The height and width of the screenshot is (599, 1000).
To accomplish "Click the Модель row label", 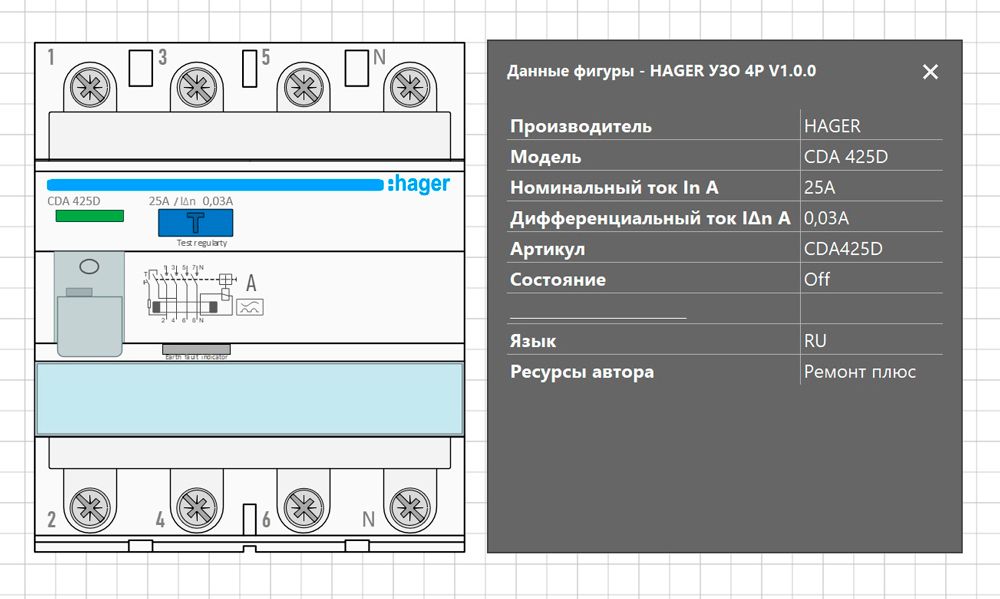I will [x=546, y=157].
